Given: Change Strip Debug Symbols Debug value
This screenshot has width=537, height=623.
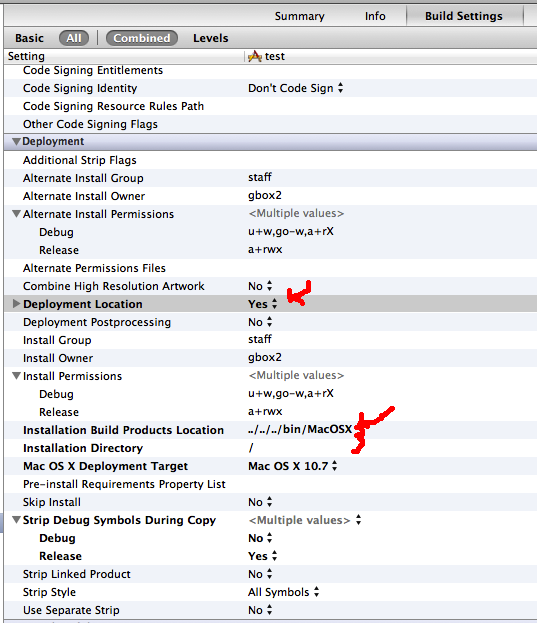Looking at the screenshot, I should 260,538.
